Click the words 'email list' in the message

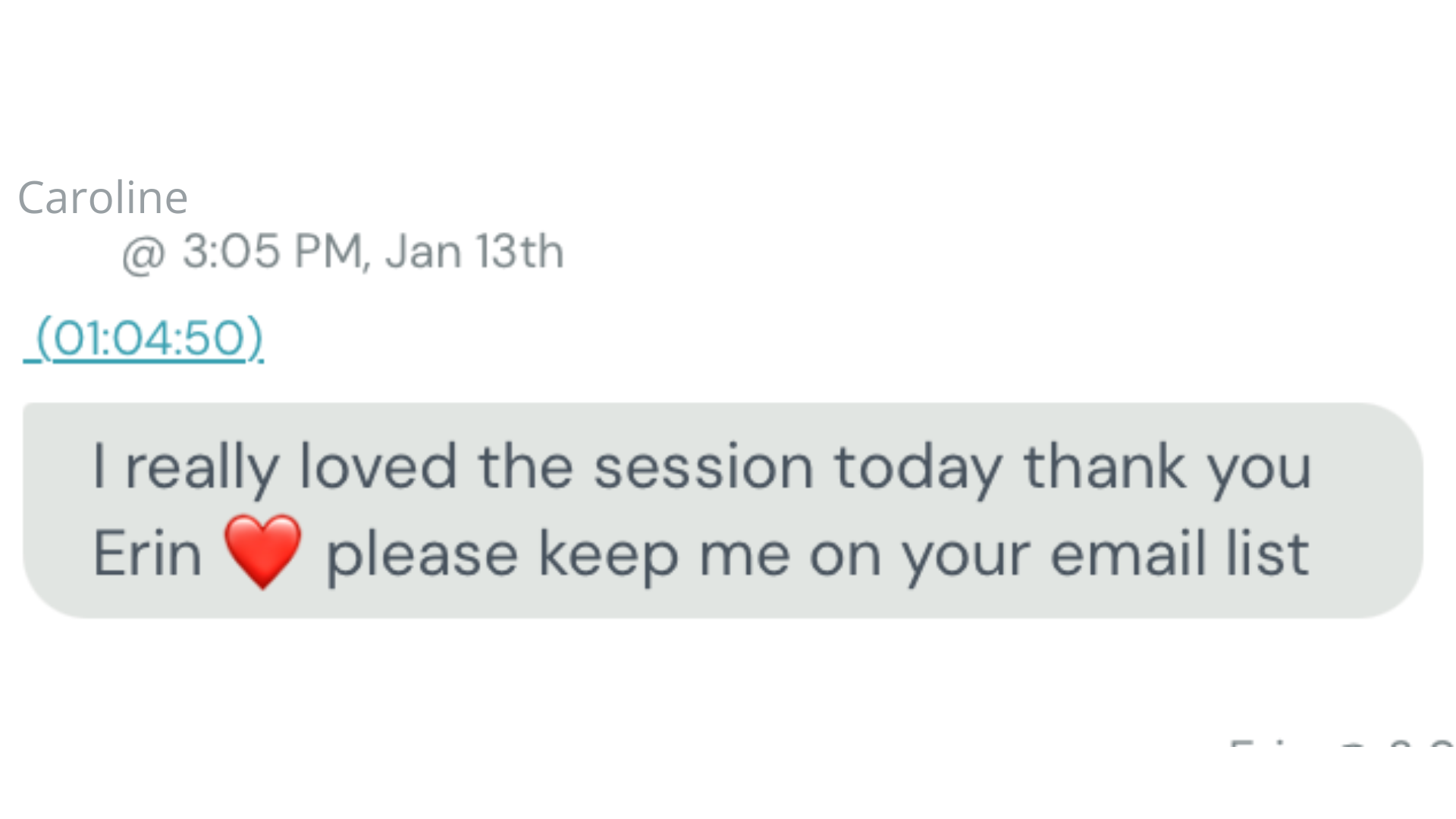pyautogui.click(x=1179, y=554)
